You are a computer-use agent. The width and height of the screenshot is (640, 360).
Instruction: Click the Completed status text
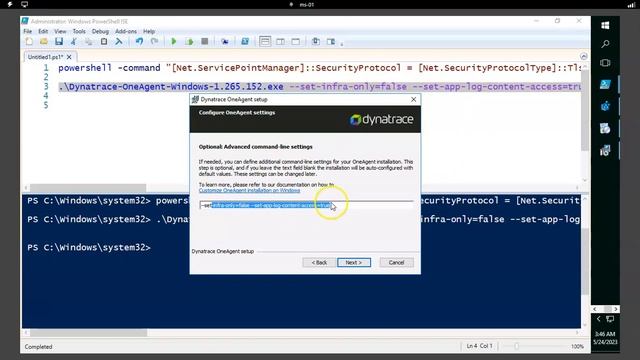click(x=38, y=347)
